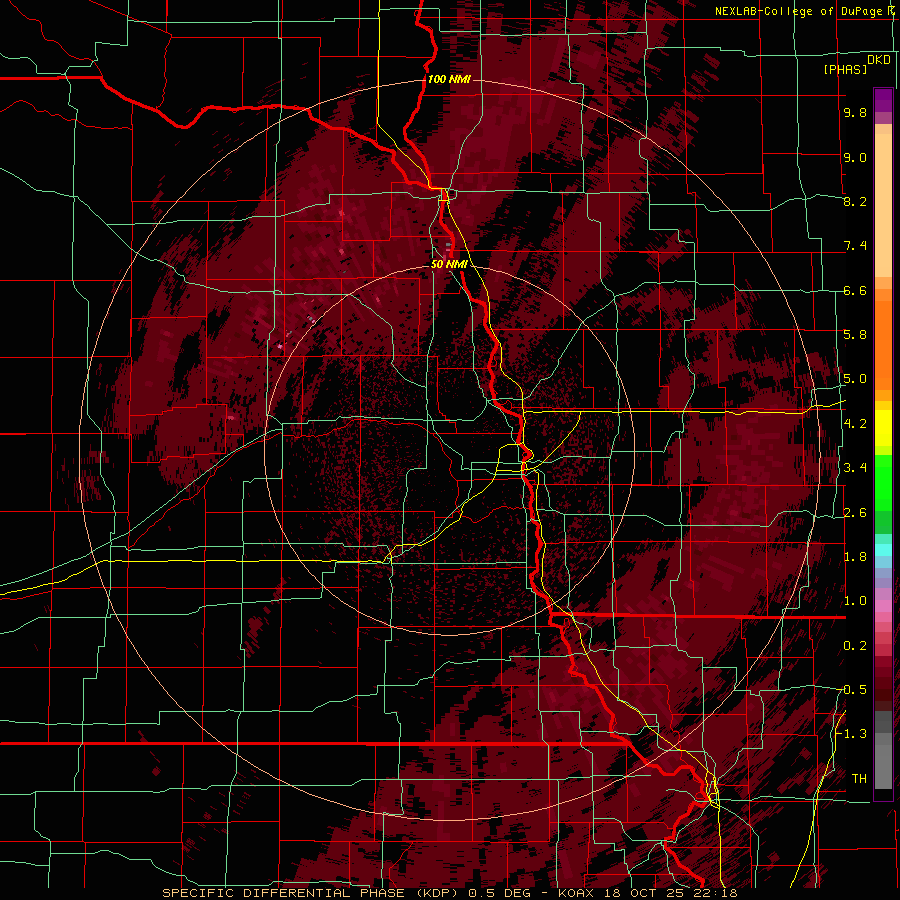Viewport: 900px width, 900px height.
Task: Click the cyan segment of the color bar
Action: click(883, 550)
